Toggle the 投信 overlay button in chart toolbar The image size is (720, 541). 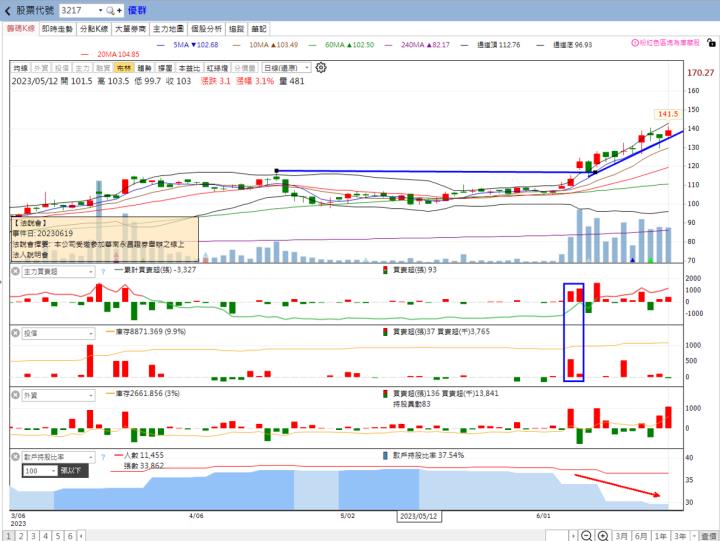click(62, 68)
